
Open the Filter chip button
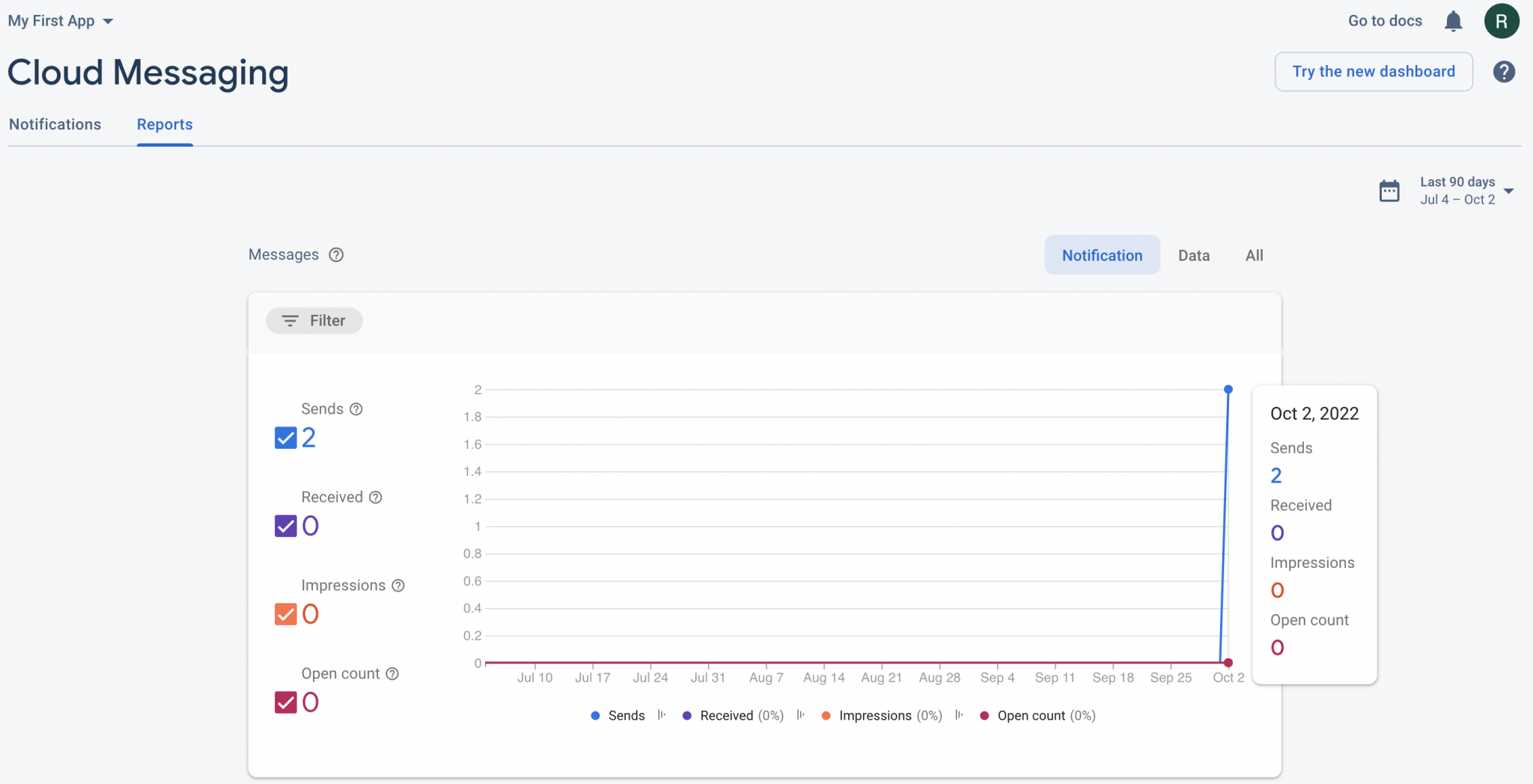coord(314,321)
